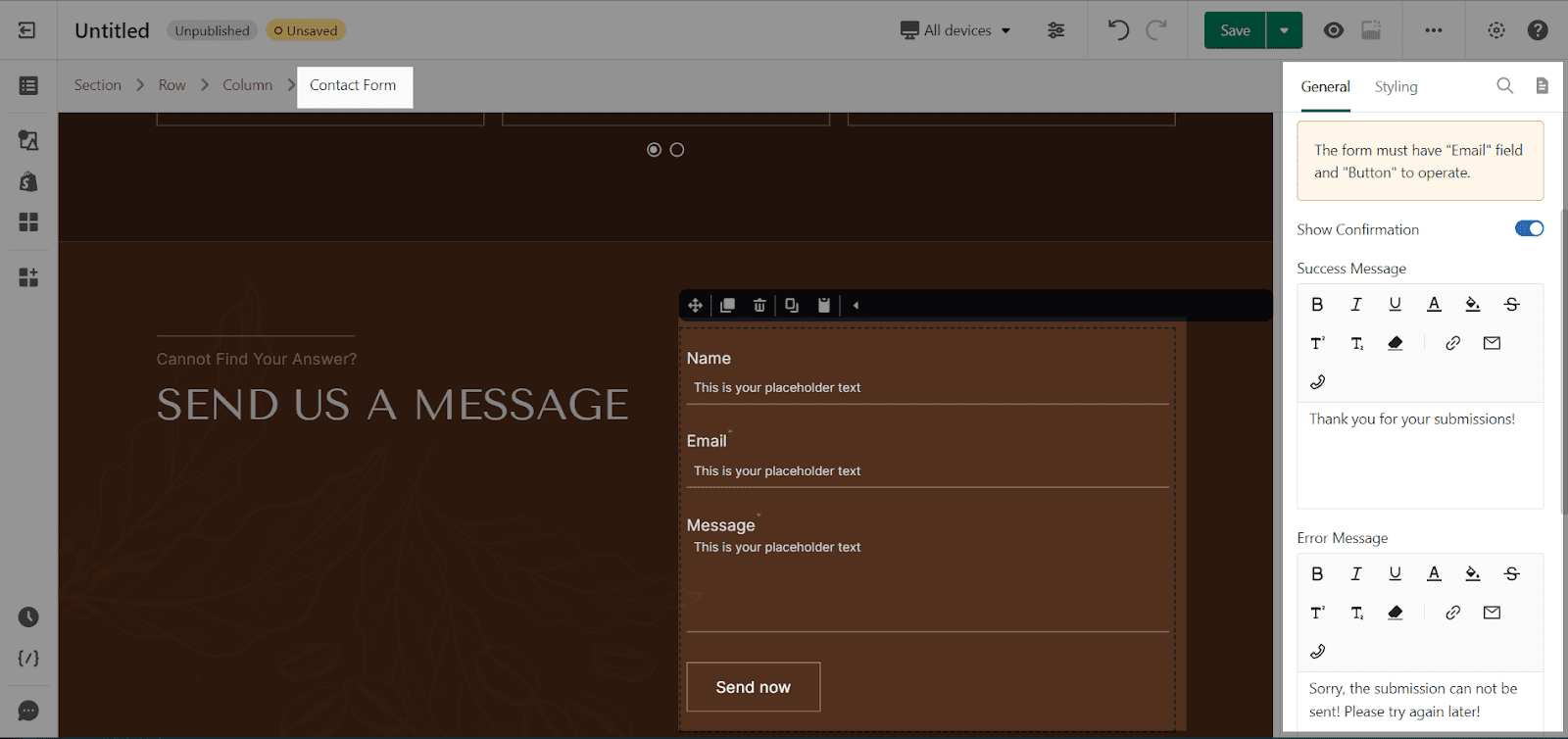Switch to the Styling tab
The image size is (1568, 739).
click(1396, 86)
